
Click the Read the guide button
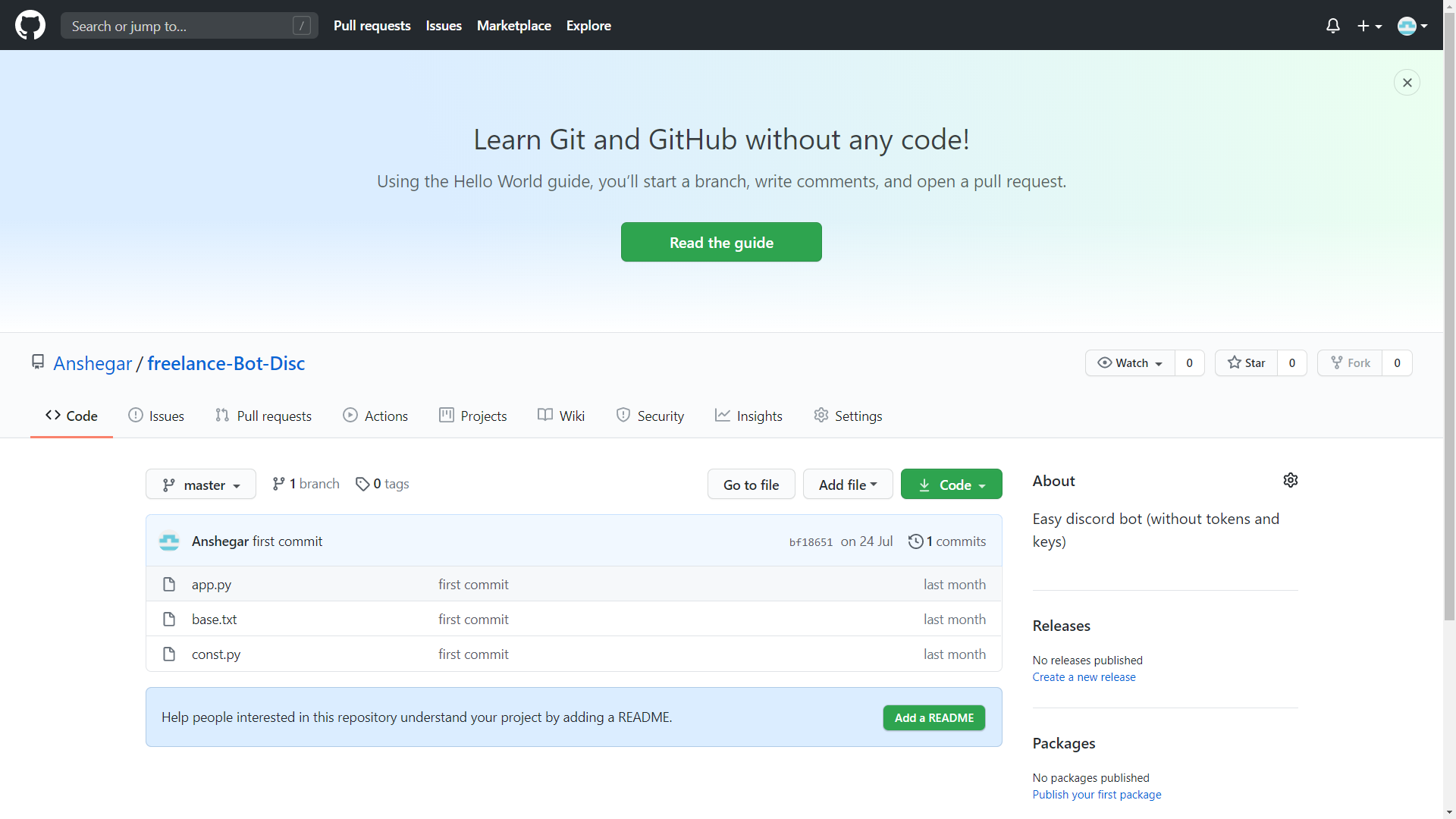click(x=721, y=242)
